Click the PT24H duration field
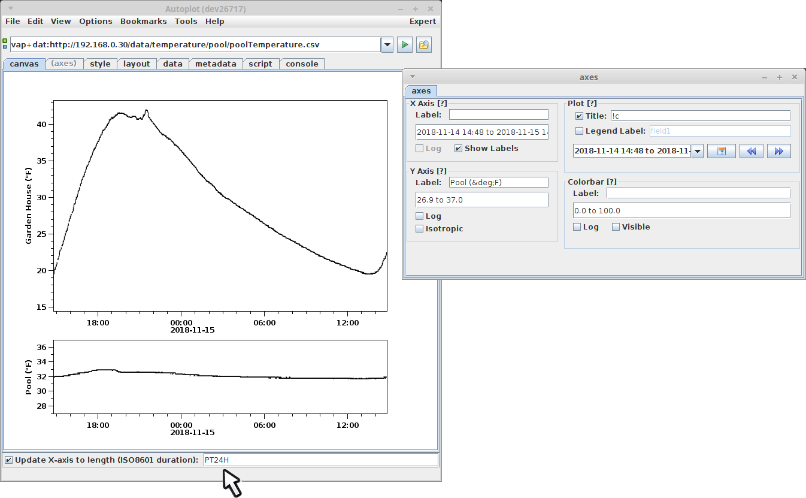This screenshot has width=806, height=498. [x=321, y=460]
